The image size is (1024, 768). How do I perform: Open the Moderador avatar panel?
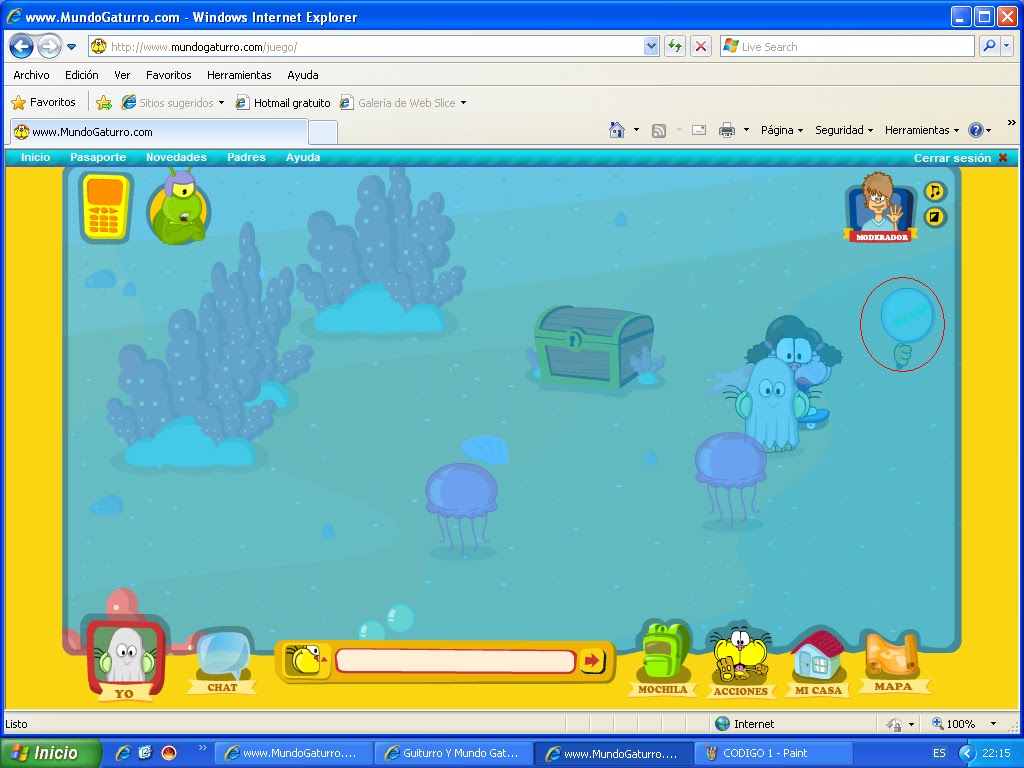pos(880,207)
